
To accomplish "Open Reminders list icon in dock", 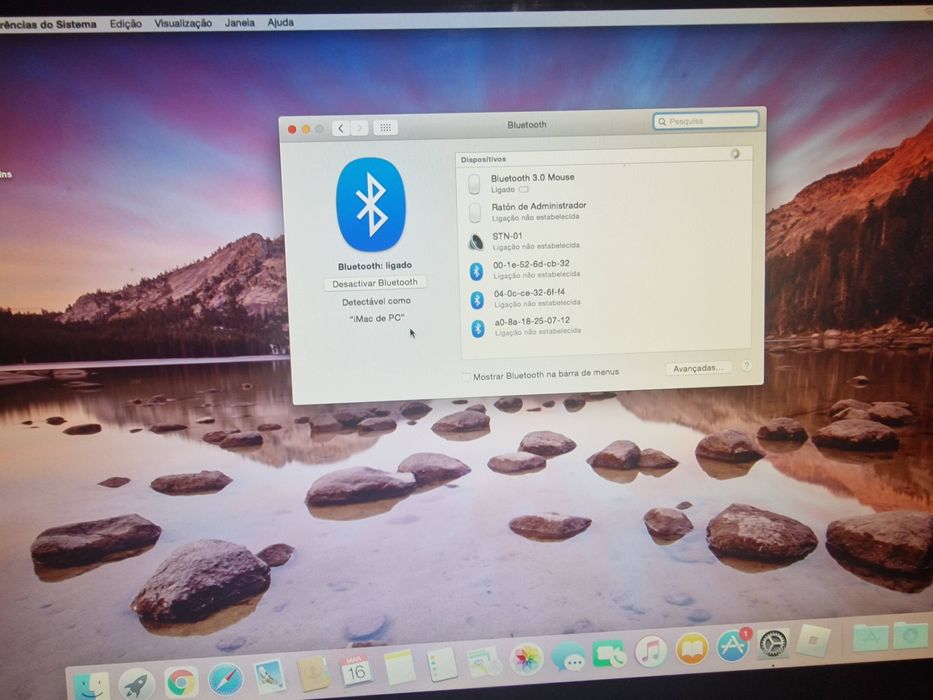I will click(x=442, y=664).
